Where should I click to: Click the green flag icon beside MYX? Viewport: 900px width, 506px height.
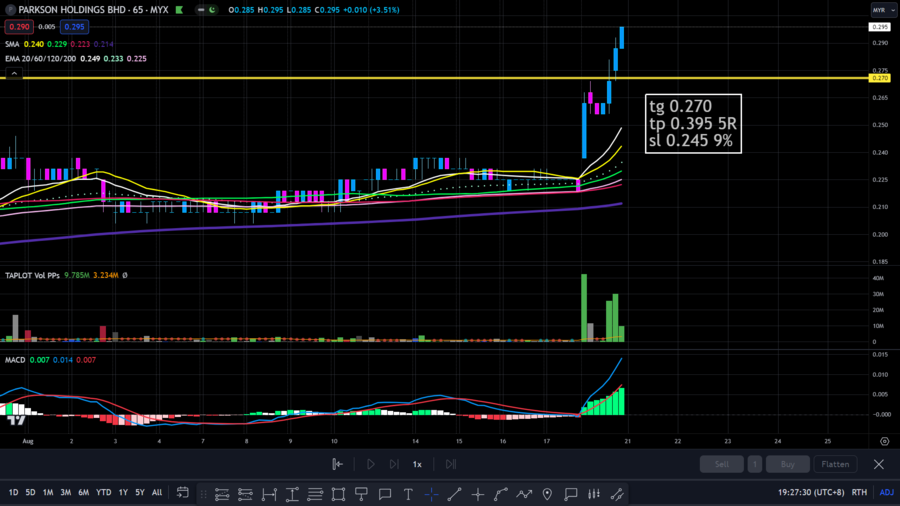tap(180, 10)
